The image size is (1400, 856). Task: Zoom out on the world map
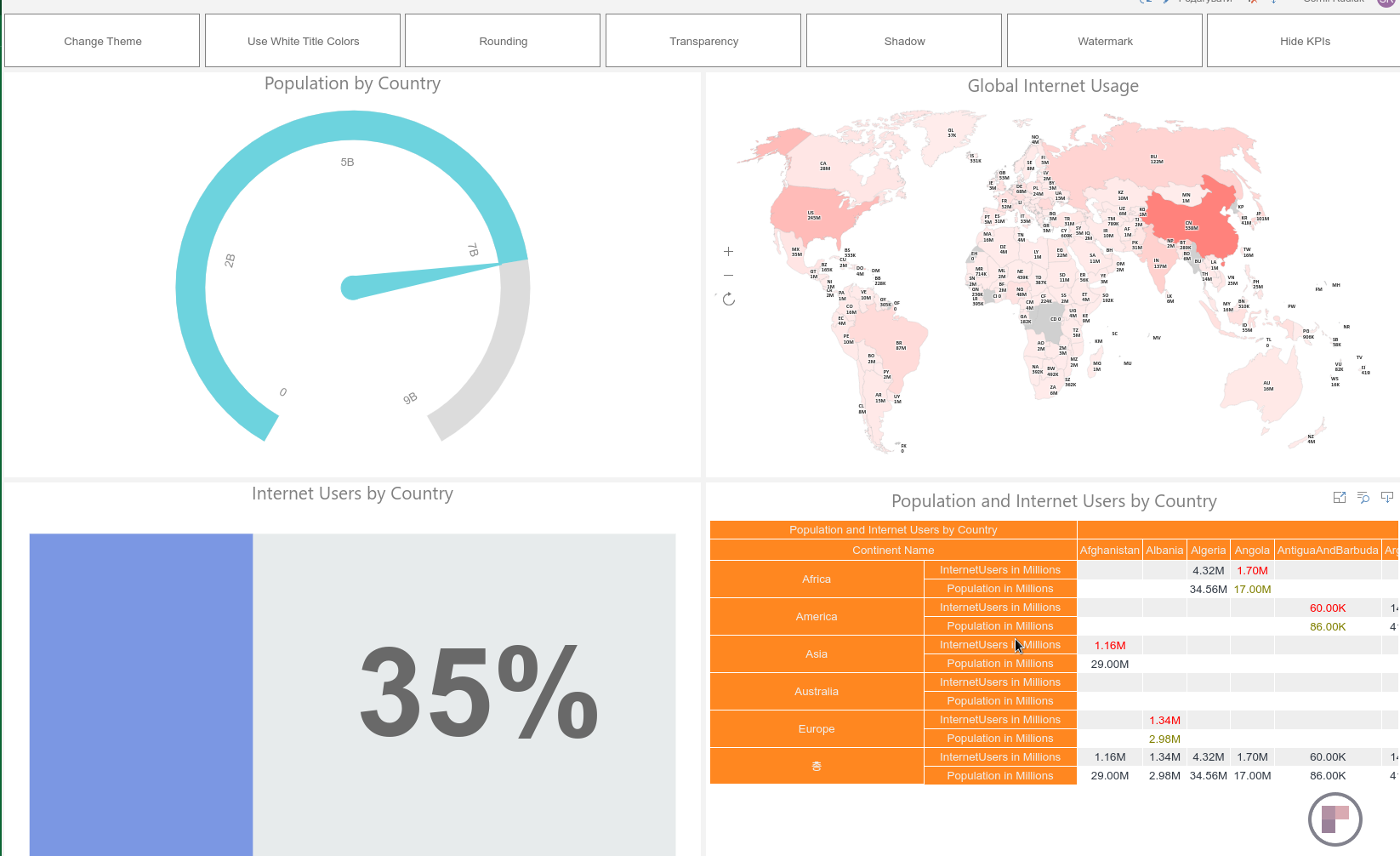[728, 276]
